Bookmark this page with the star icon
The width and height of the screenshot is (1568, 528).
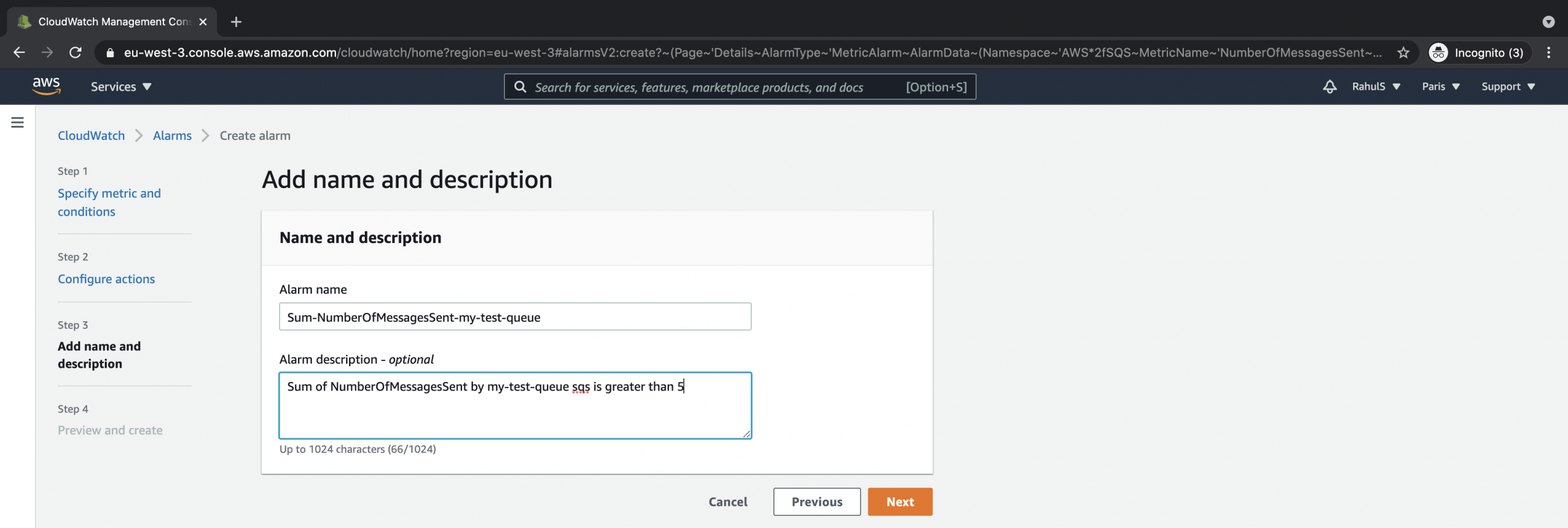(x=1403, y=53)
